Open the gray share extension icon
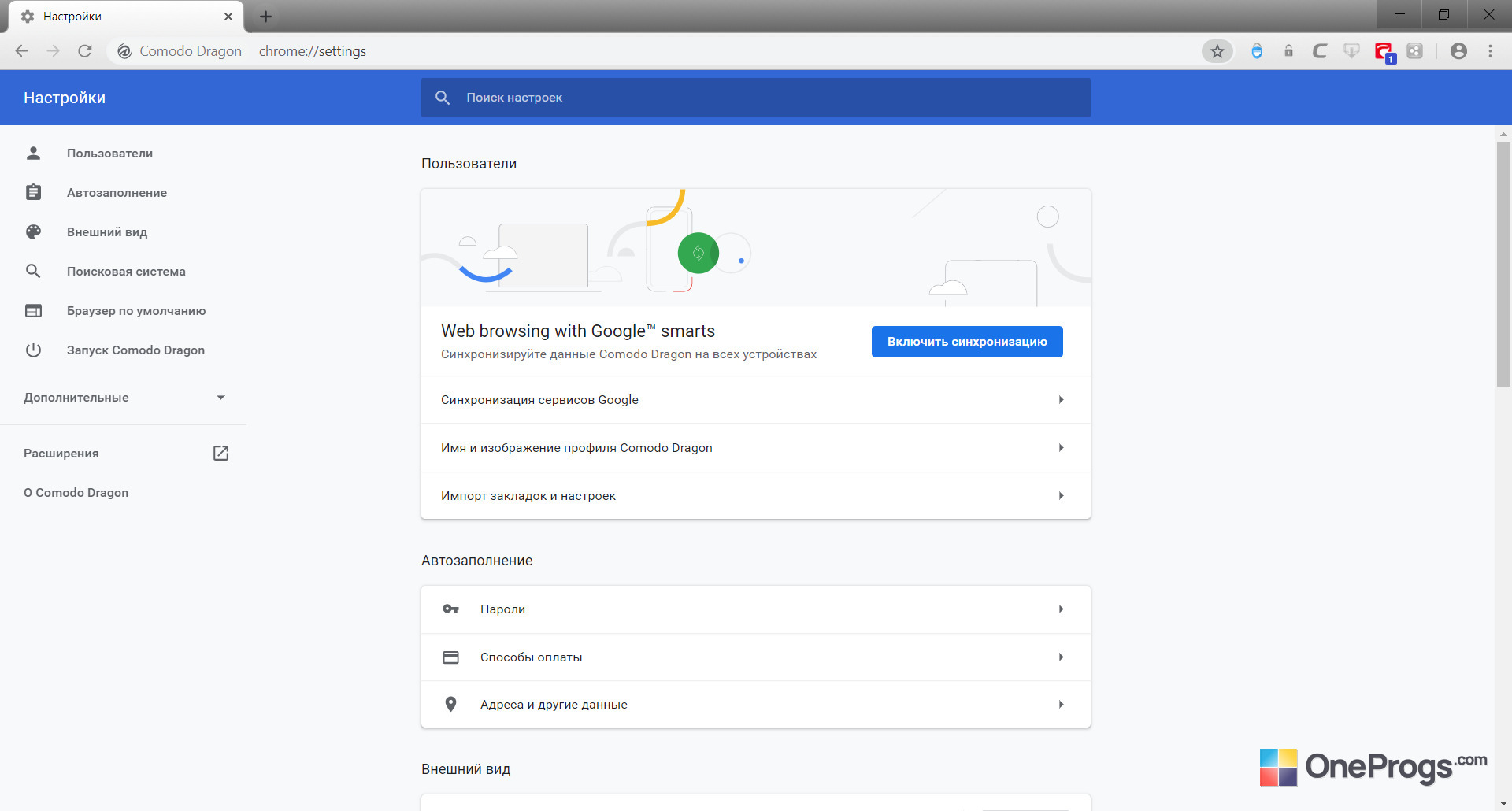This screenshot has width=1512, height=811. (1415, 51)
